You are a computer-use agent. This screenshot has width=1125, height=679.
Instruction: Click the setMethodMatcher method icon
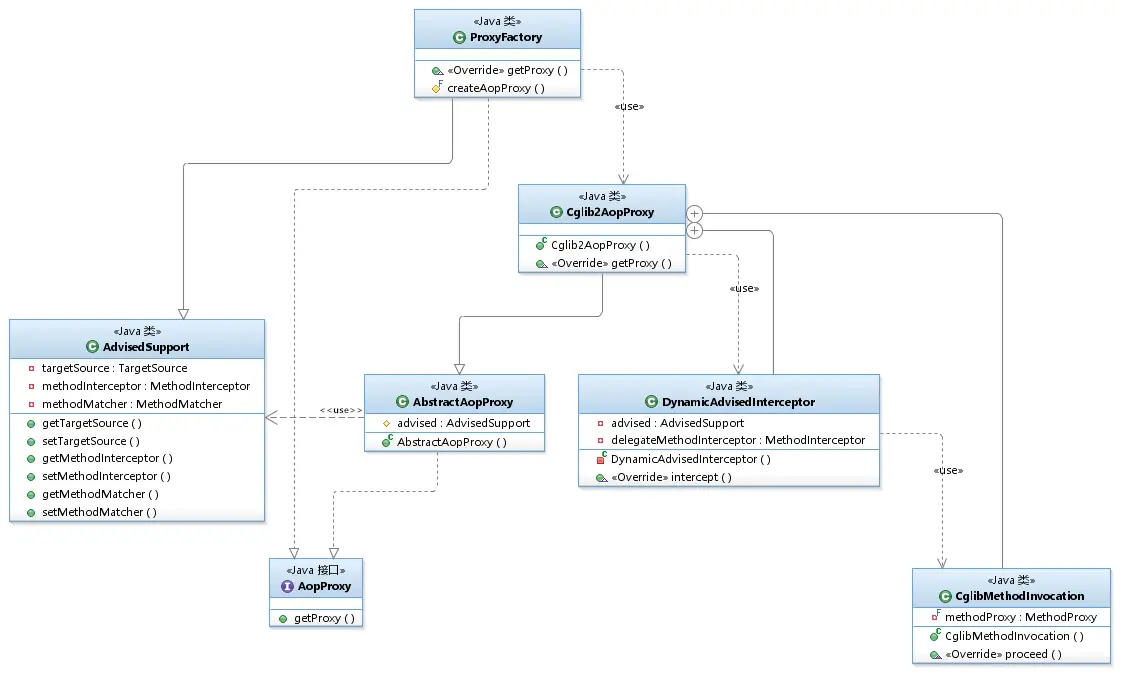[31, 512]
